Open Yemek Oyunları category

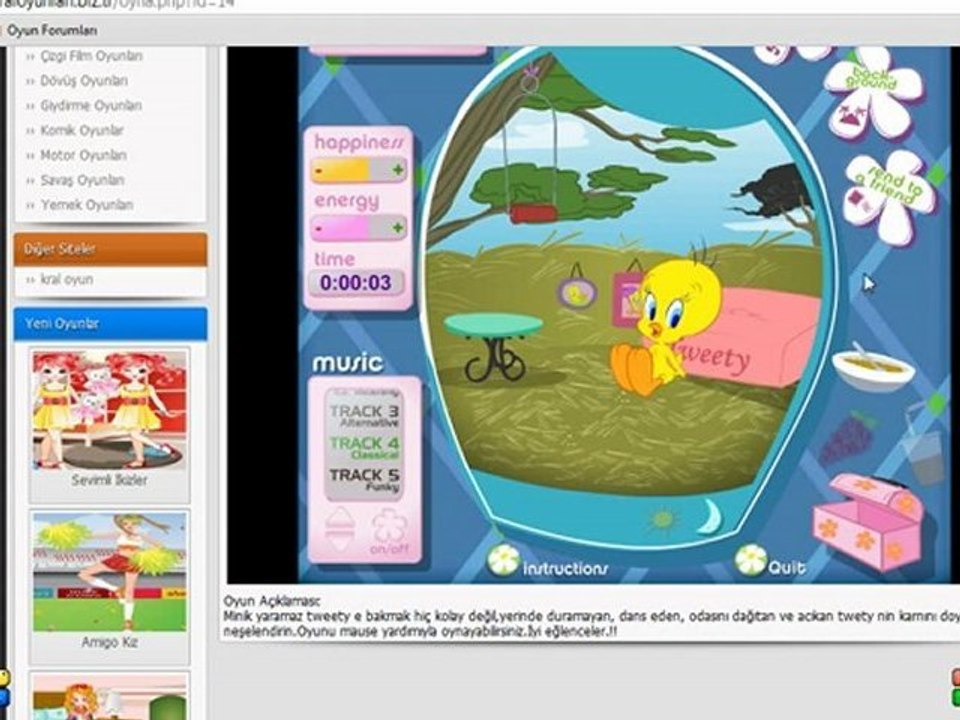click(87, 205)
